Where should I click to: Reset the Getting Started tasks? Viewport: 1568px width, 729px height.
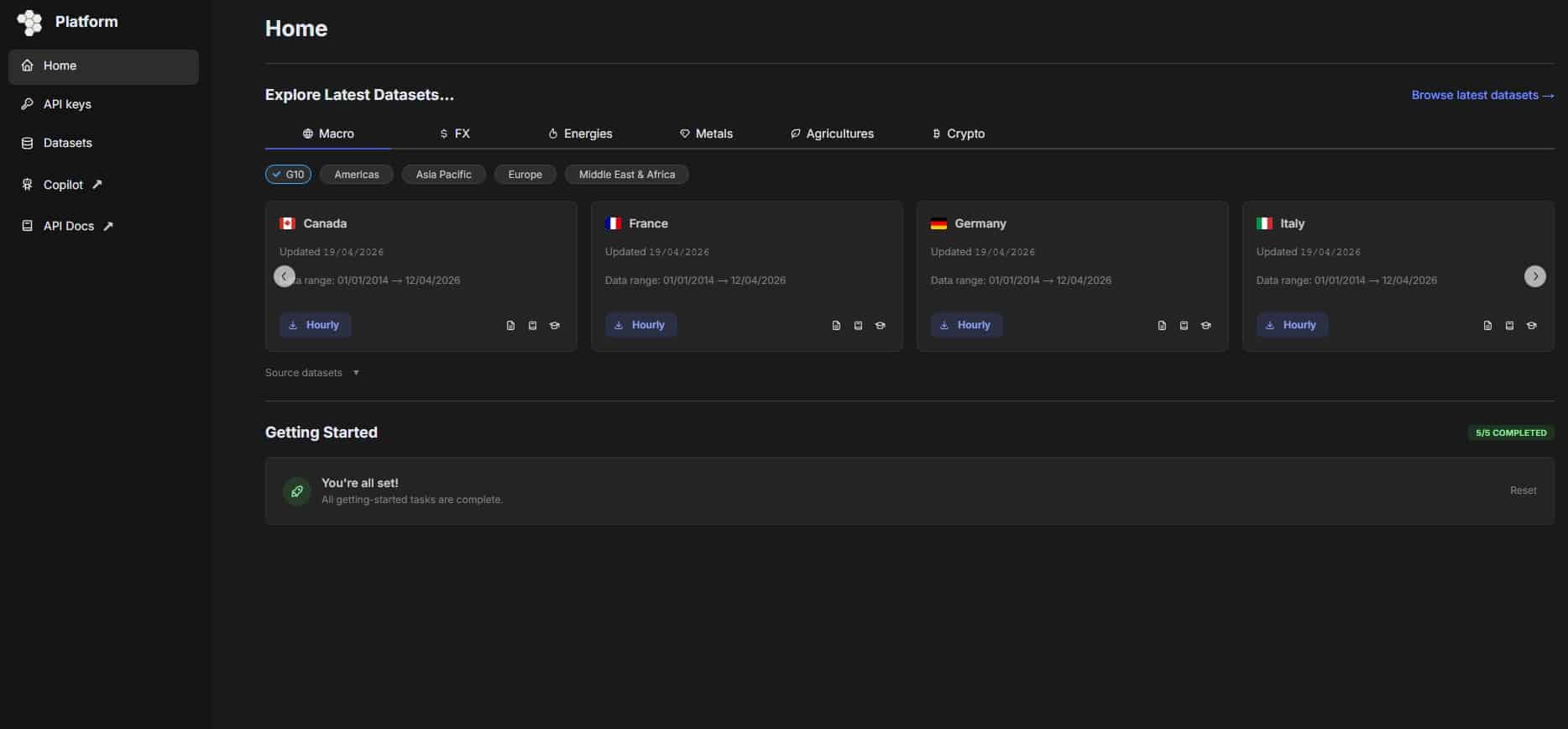point(1523,490)
